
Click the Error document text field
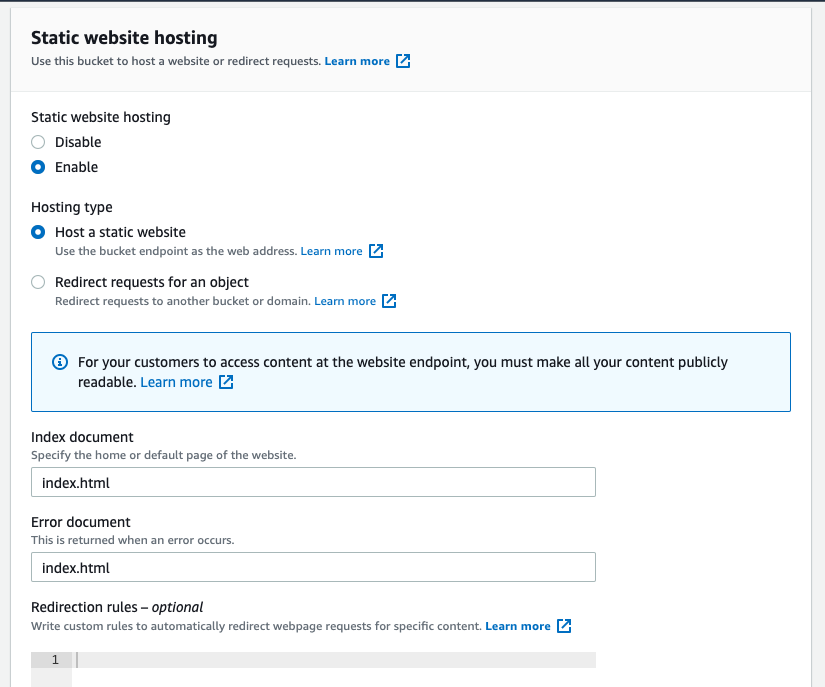pyautogui.click(x=313, y=567)
